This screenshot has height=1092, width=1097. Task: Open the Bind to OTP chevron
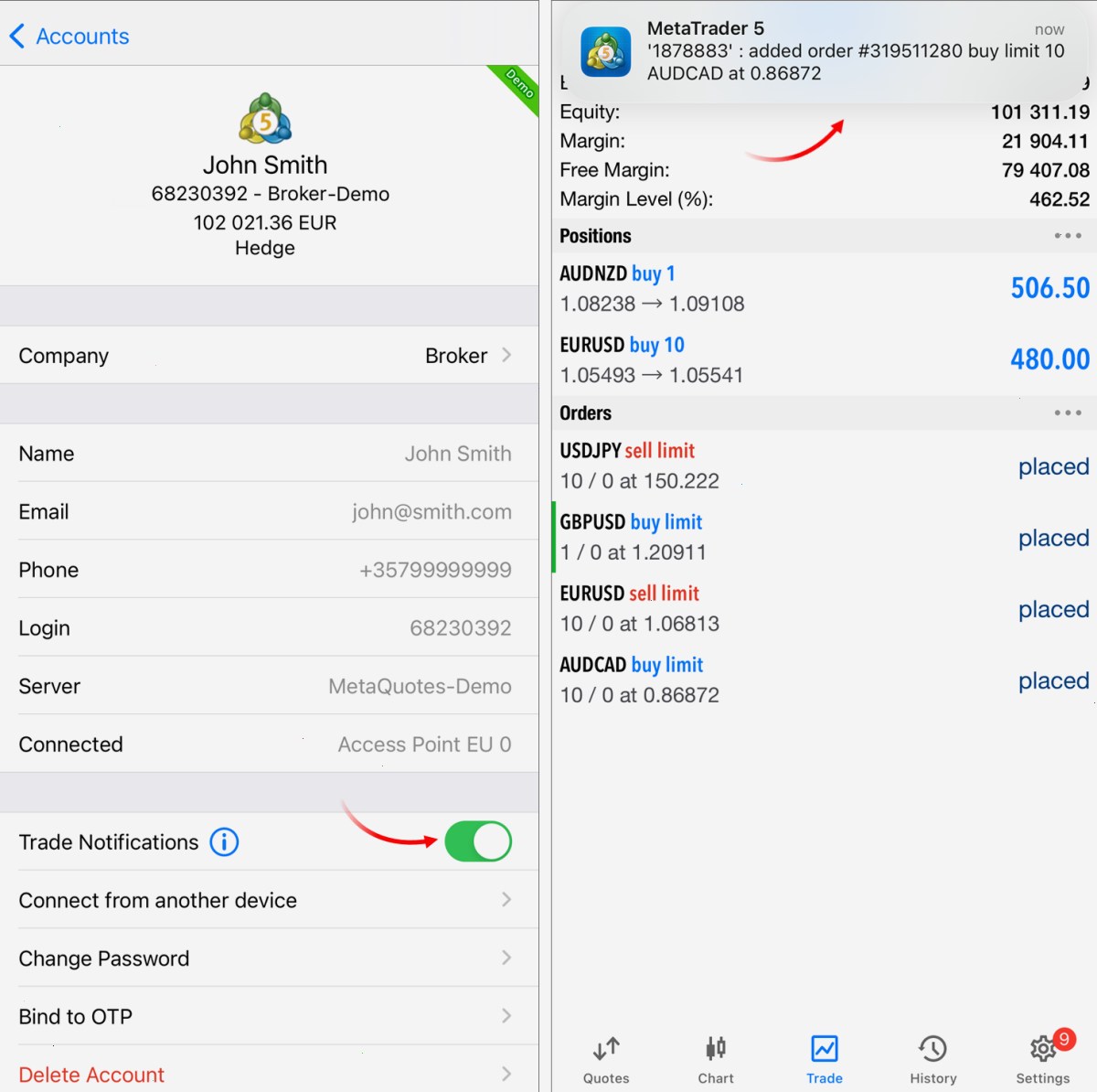point(506,1016)
